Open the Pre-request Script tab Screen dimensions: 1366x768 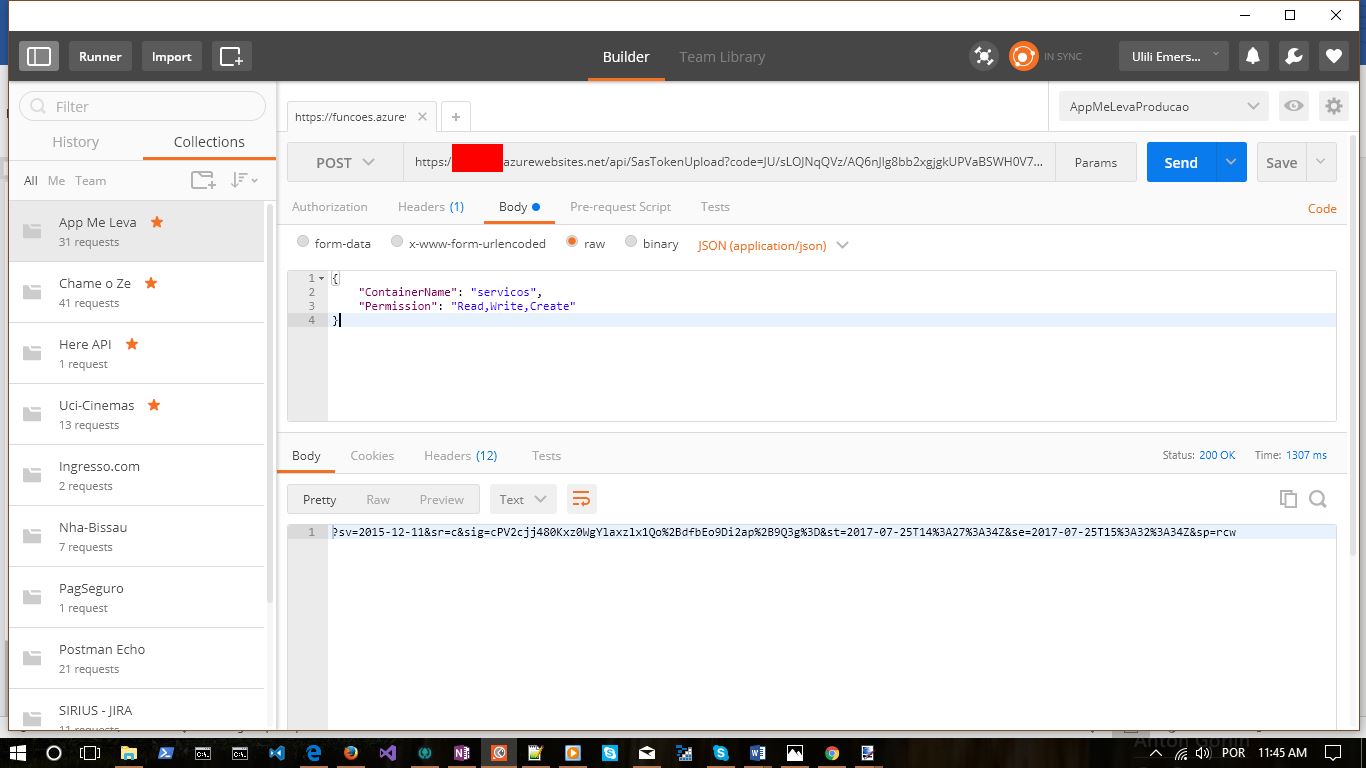pyautogui.click(x=620, y=207)
